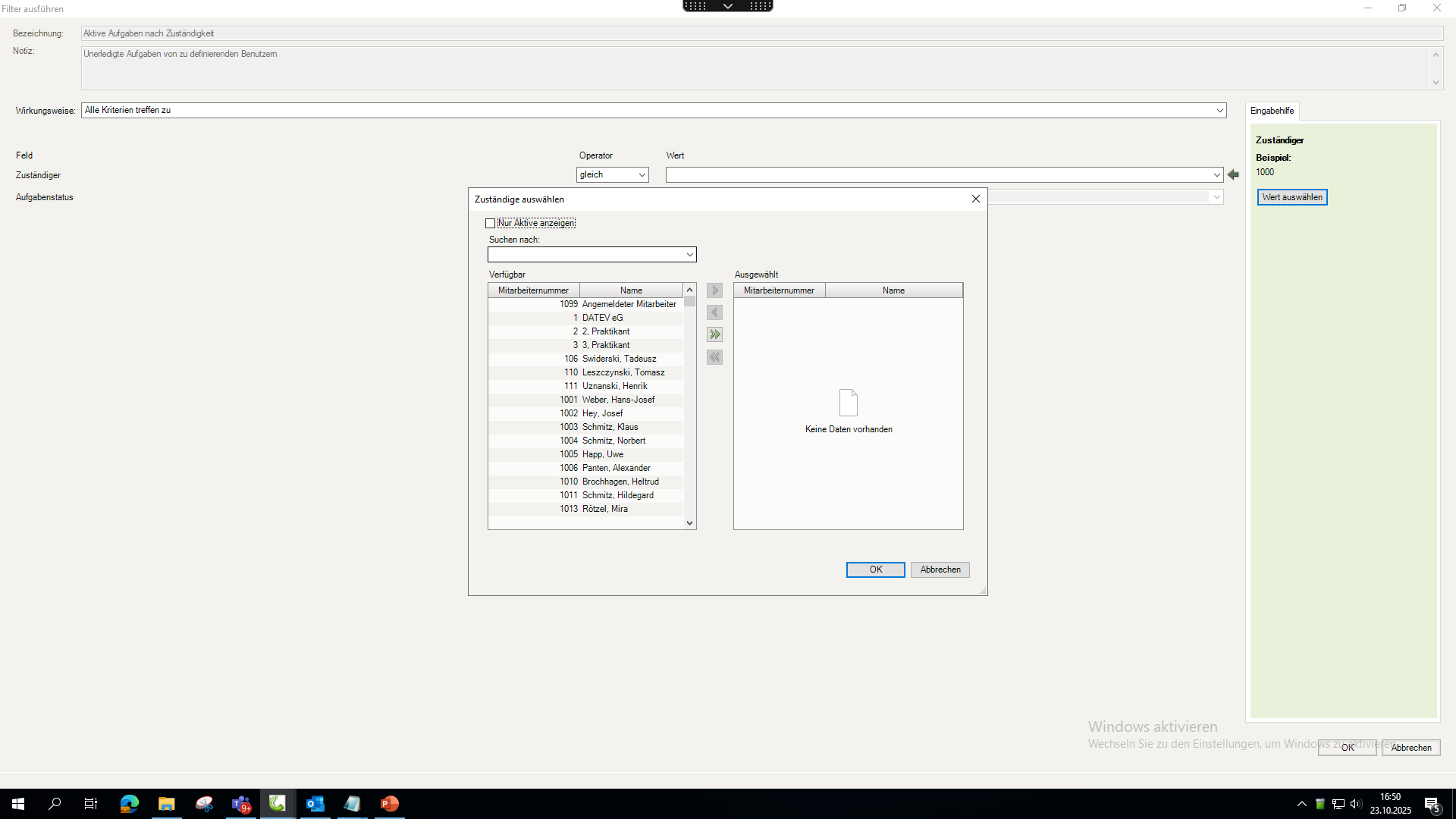1456x819 pixels.
Task: Close the Zuständige auswählen dialog
Action: [975, 199]
